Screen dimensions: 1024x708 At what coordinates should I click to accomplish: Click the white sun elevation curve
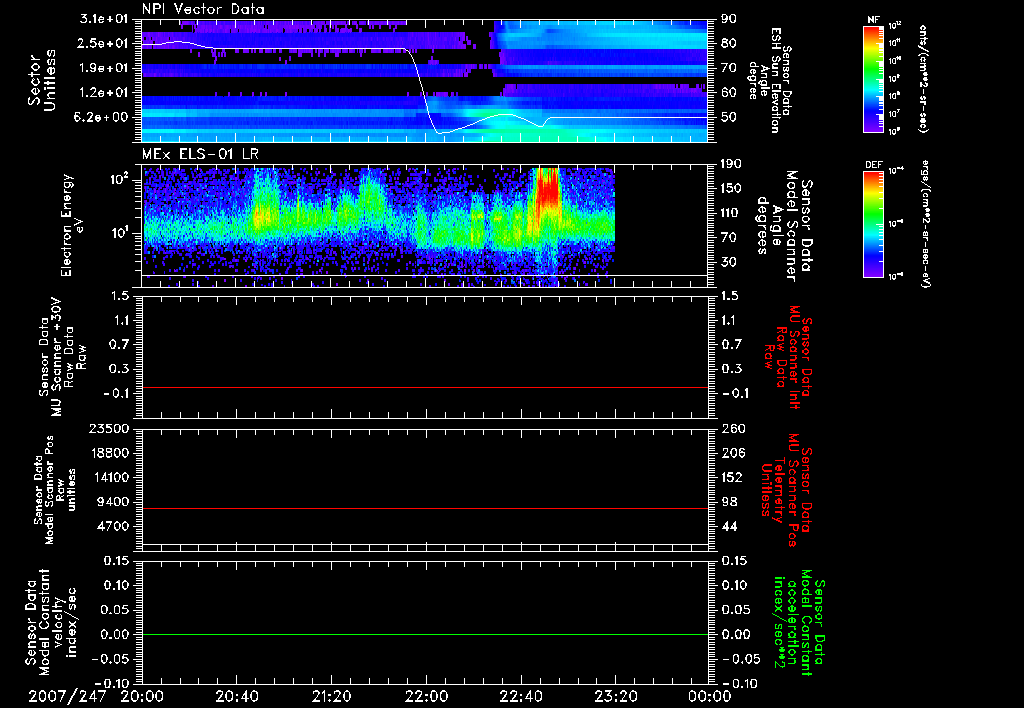(424, 88)
